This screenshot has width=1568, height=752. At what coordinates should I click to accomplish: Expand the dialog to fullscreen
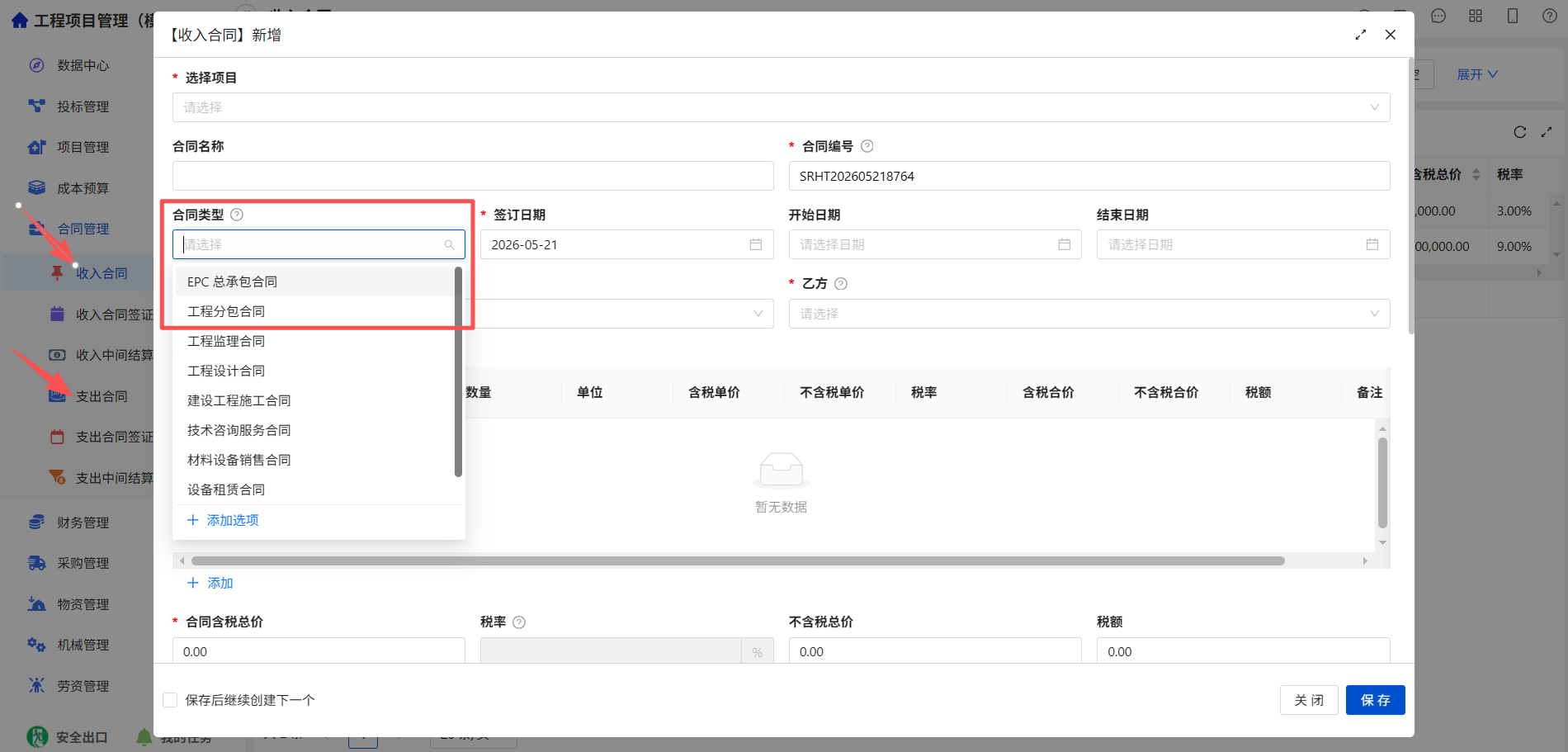coord(1361,35)
